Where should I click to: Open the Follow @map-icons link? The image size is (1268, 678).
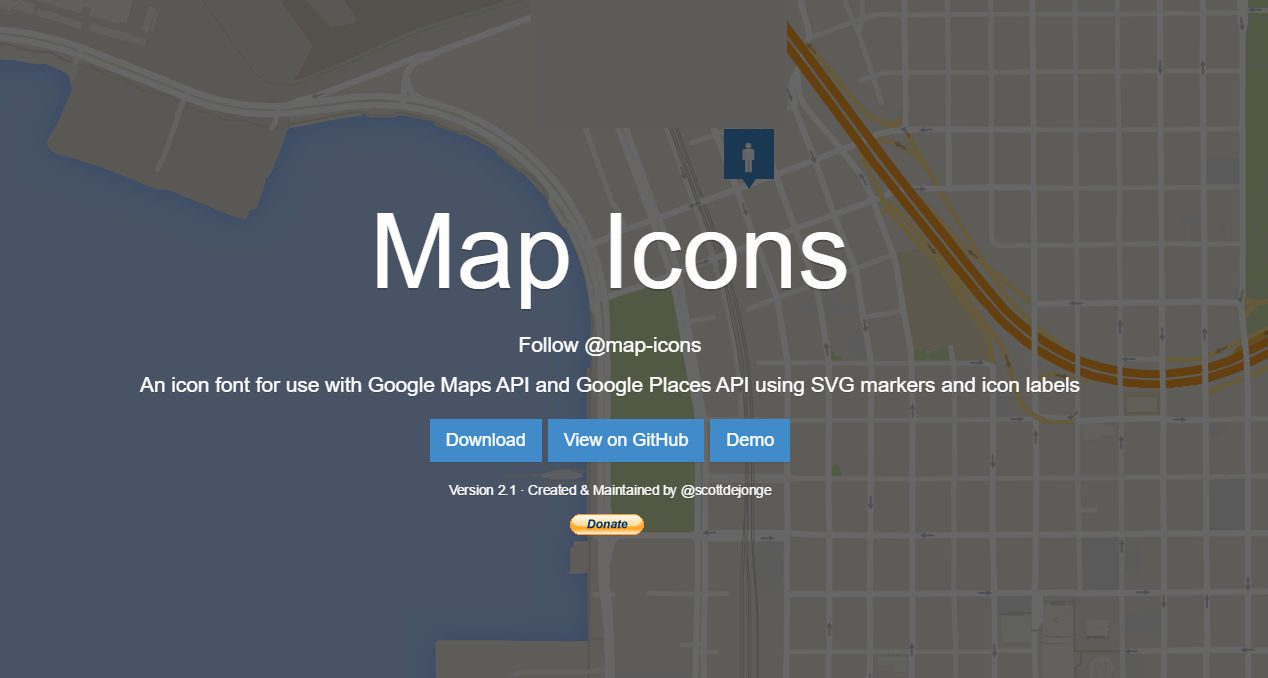pos(609,345)
